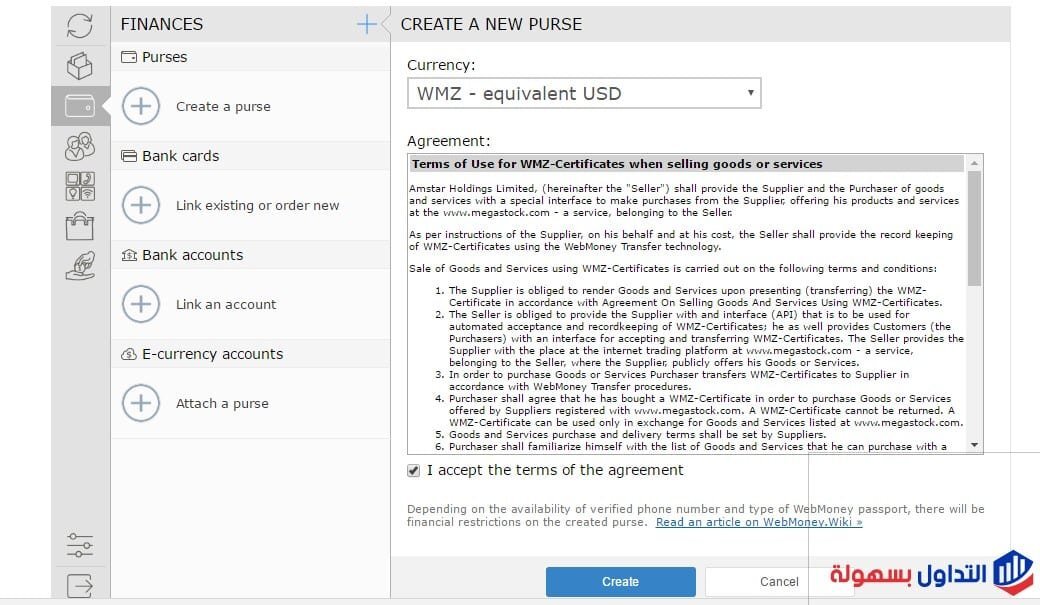Open the box icon in sidebar
This screenshot has width=1040, height=605.
point(80,66)
